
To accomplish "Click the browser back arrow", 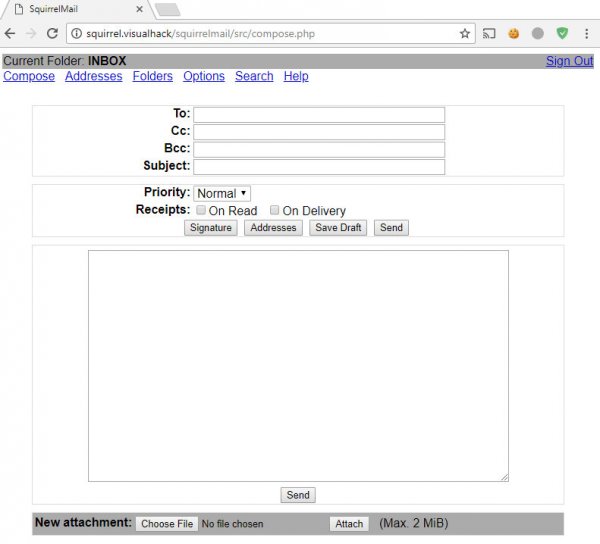I will (10, 33).
